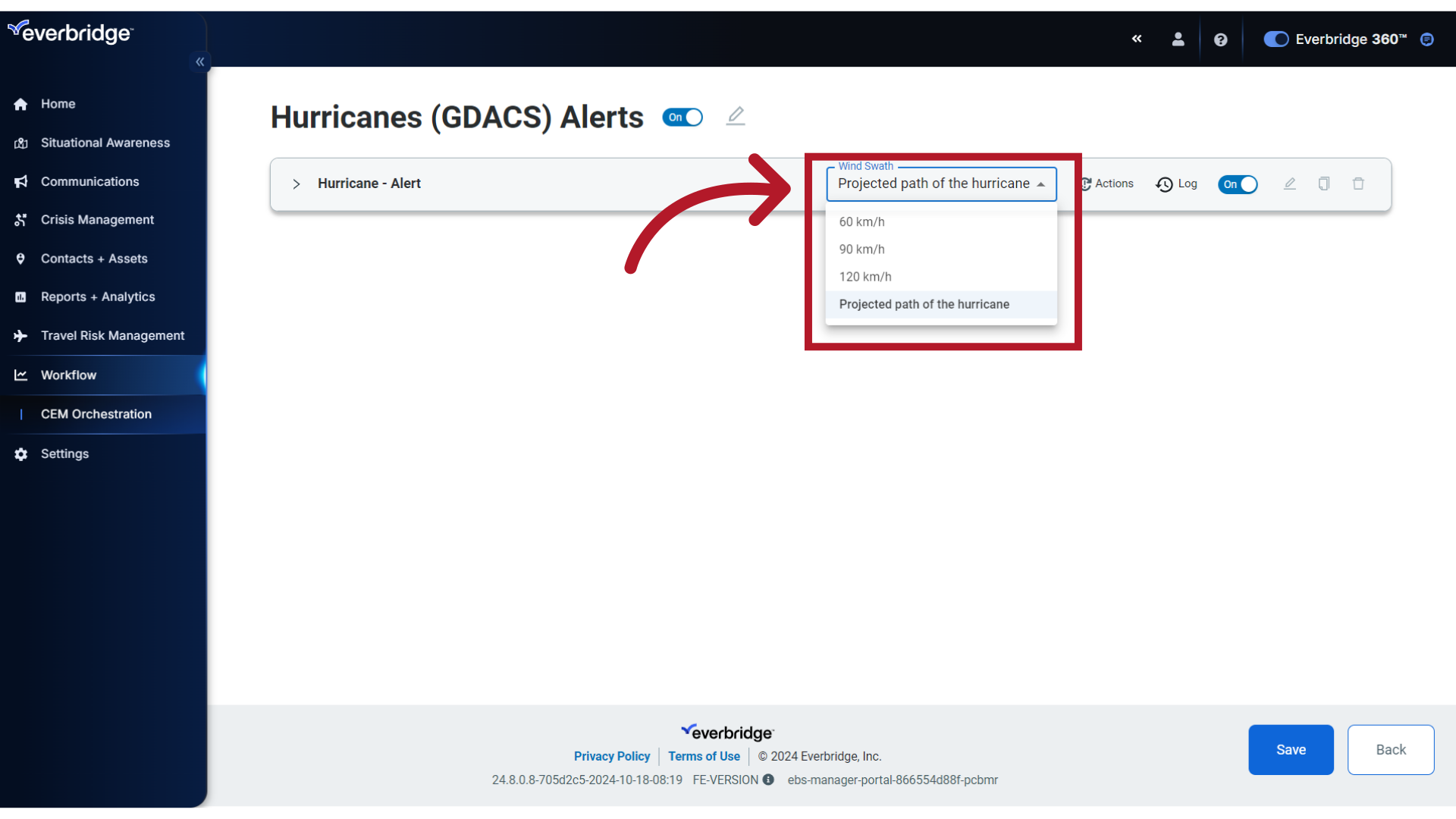Toggle the Hurricanes GDACS Alerts on/off switch
The width and height of the screenshot is (1456, 819).
click(x=683, y=117)
